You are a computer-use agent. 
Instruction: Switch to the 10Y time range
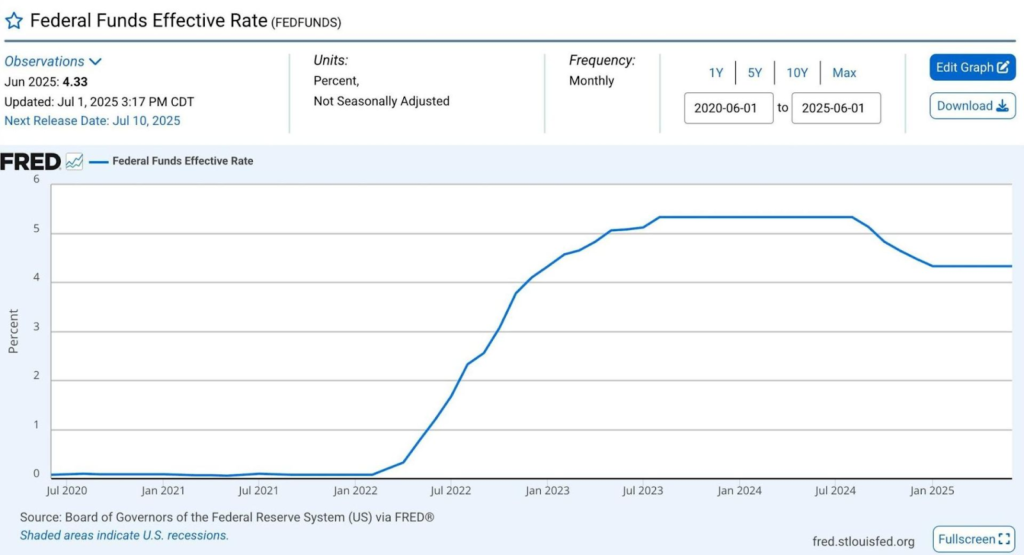point(797,73)
